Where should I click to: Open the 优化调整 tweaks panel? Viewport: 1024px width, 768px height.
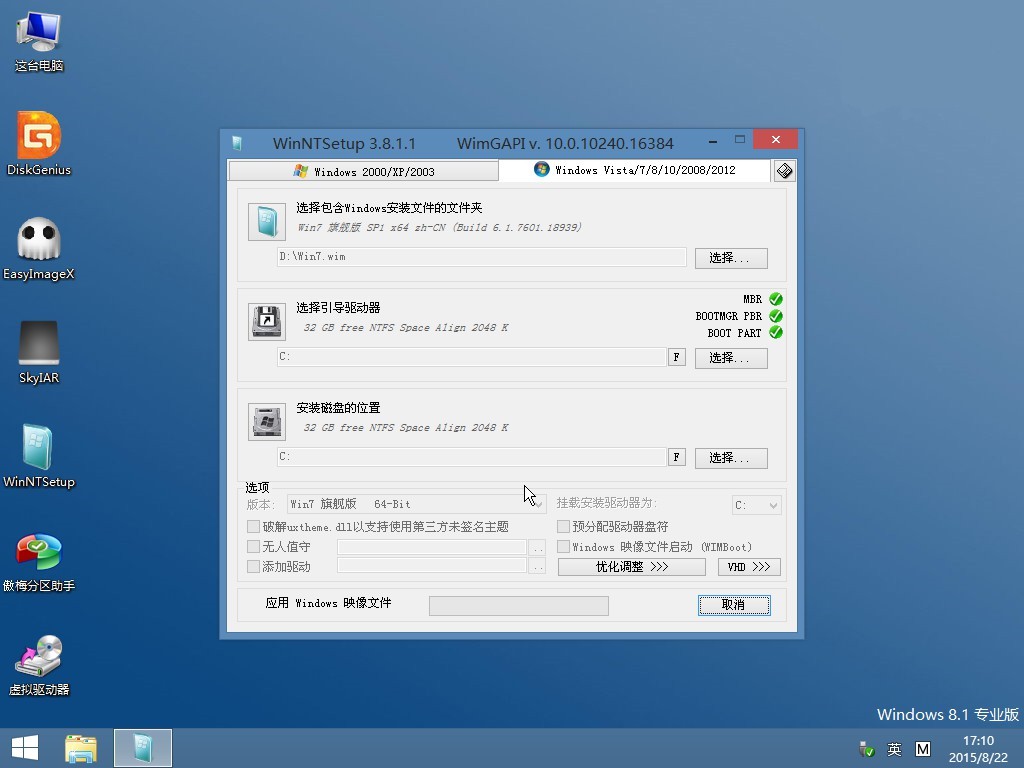pyautogui.click(x=631, y=566)
